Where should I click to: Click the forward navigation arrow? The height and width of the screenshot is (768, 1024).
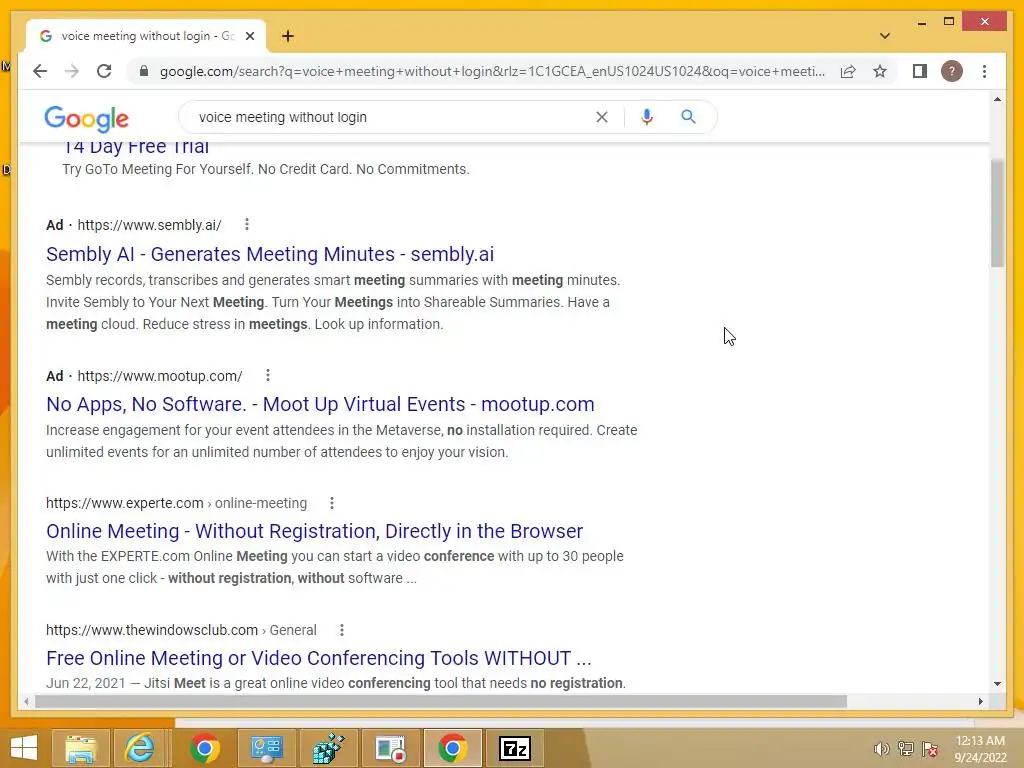[72, 71]
